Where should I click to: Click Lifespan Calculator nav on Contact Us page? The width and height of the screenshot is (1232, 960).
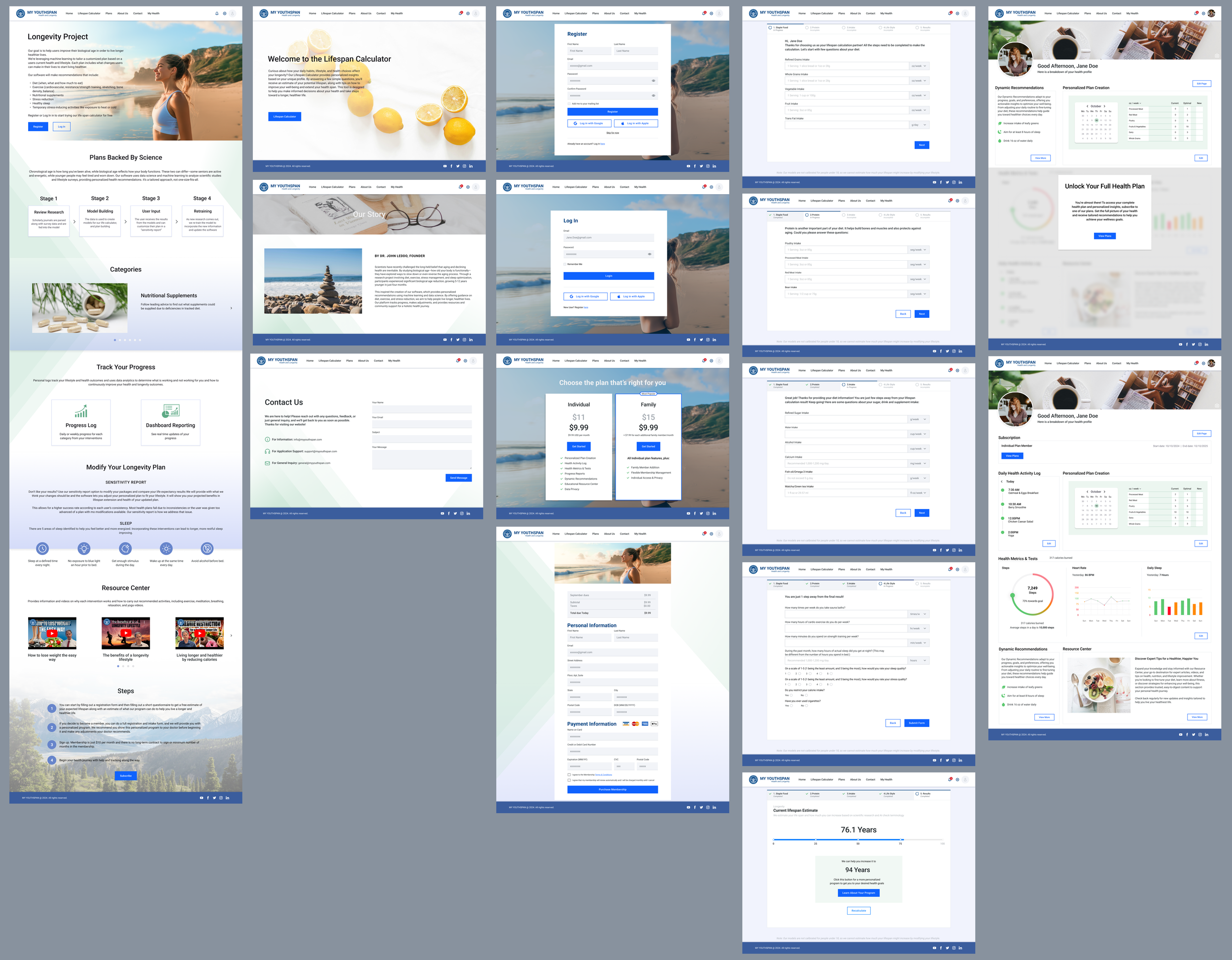click(x=329, y=360)
